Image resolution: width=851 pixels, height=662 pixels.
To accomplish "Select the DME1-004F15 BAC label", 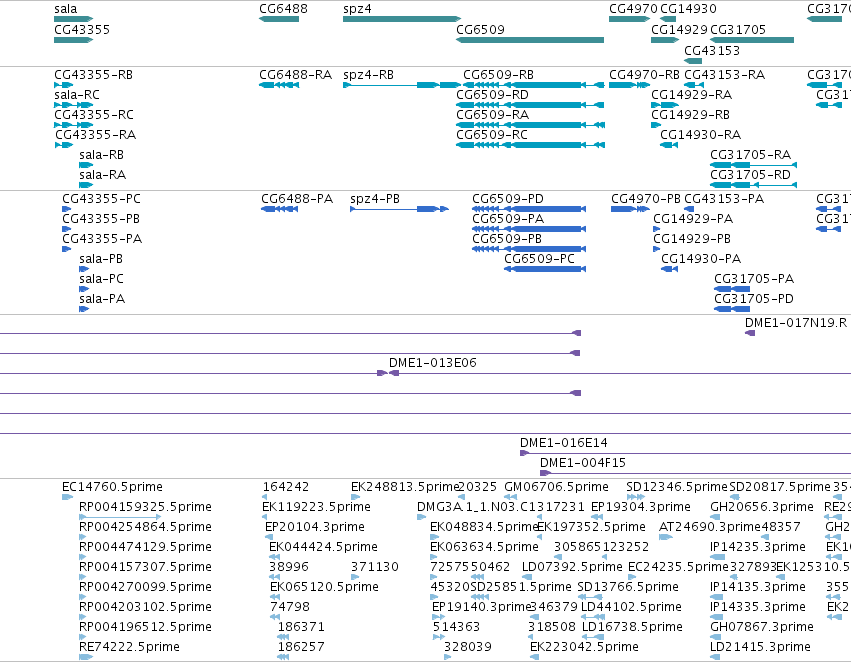I will tap(583, 463).
